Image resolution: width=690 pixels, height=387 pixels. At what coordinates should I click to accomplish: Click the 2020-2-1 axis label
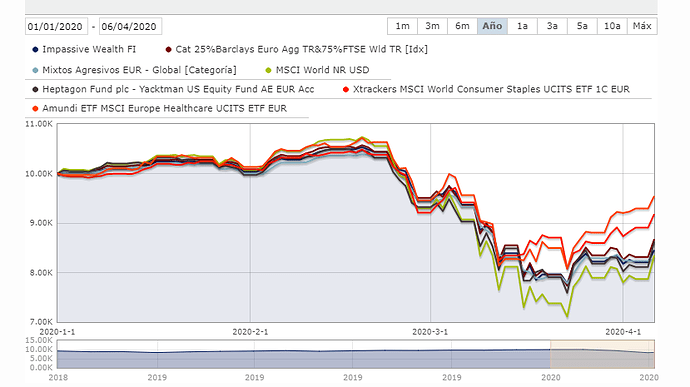tap(250, 332)
